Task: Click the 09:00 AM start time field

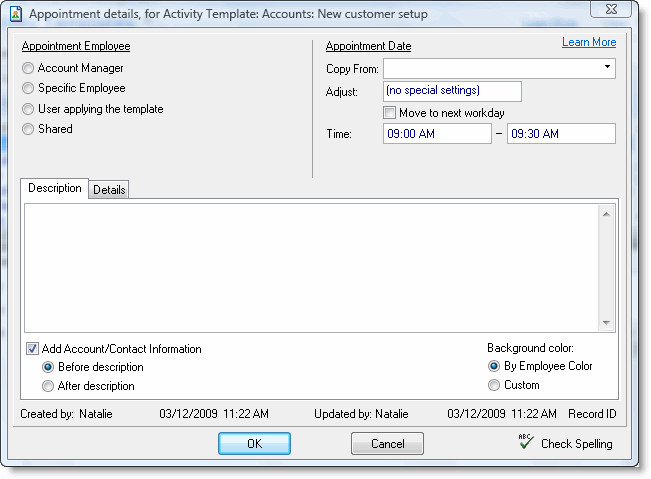Action: coord(436,134)
